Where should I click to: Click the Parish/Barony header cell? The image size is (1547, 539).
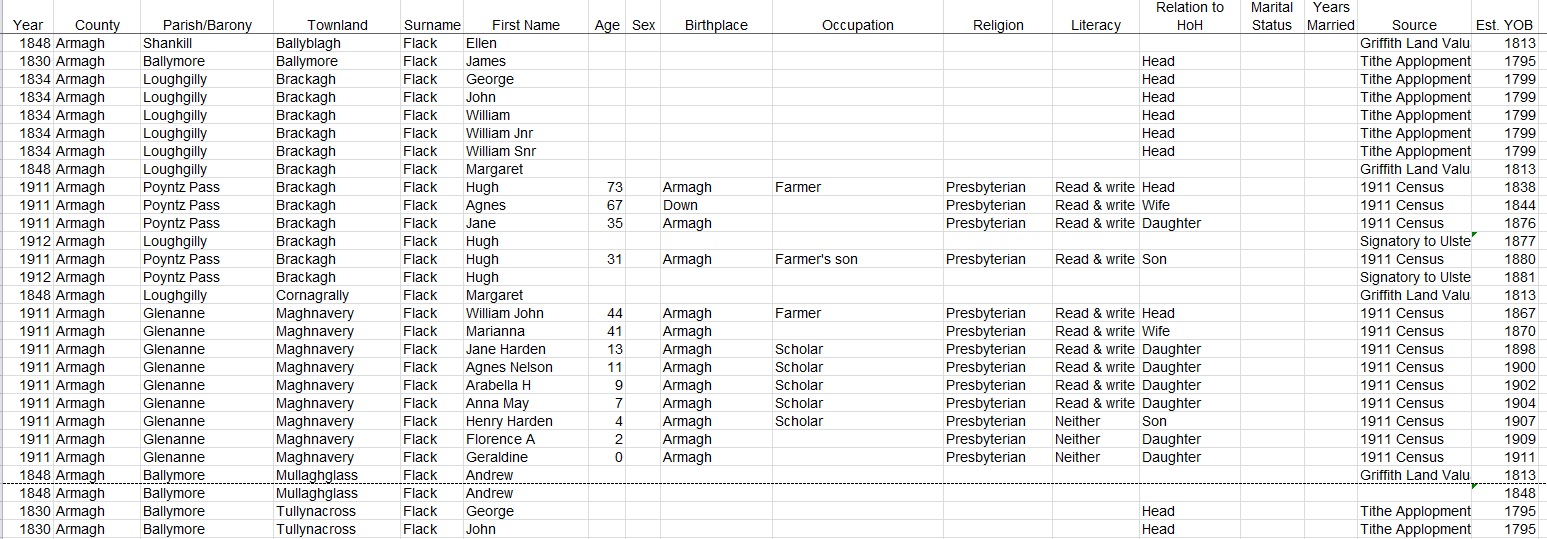[207, 25]
